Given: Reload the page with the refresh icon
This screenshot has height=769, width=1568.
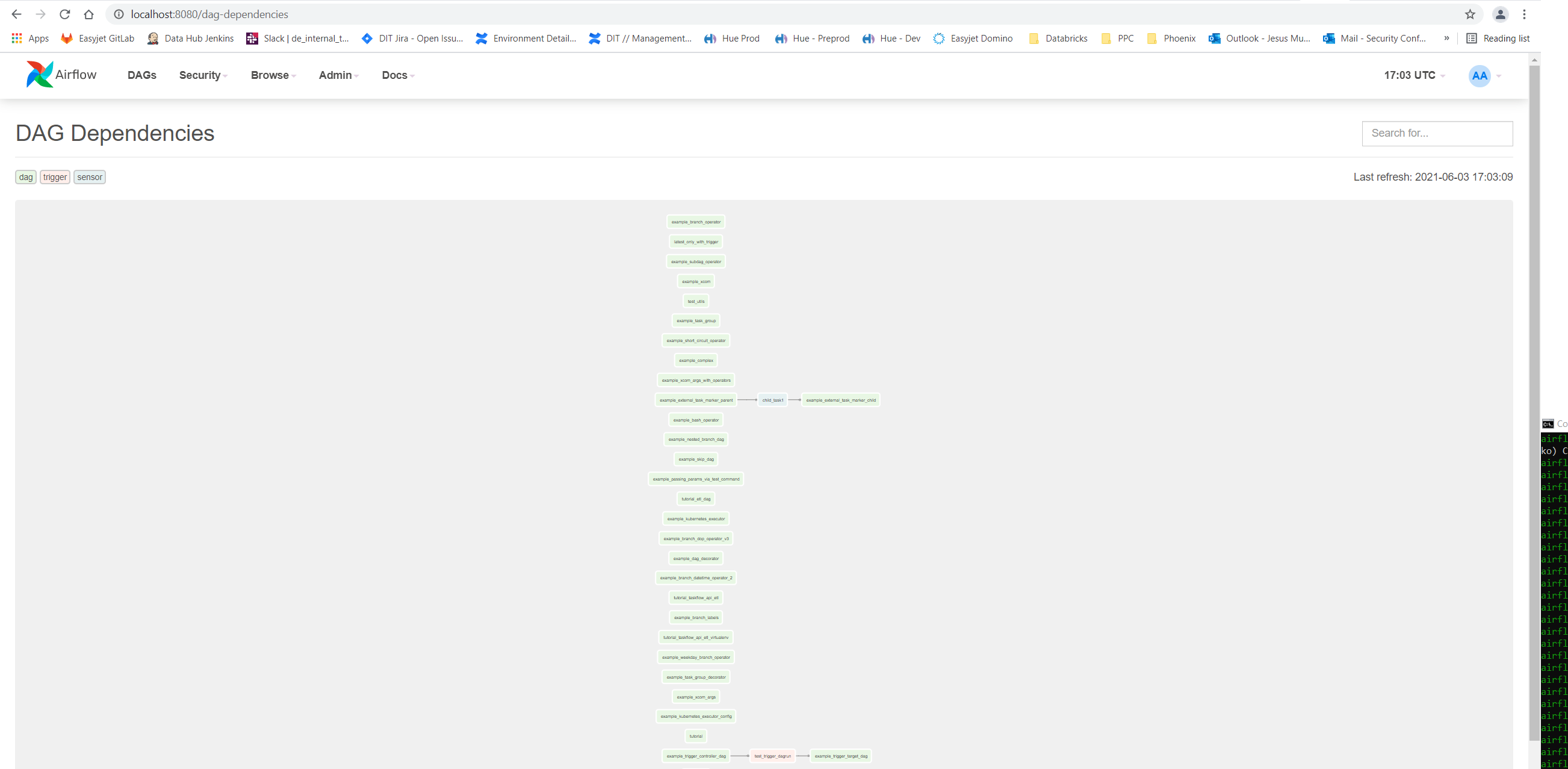Looking at the screenshot, I should 64,14.
